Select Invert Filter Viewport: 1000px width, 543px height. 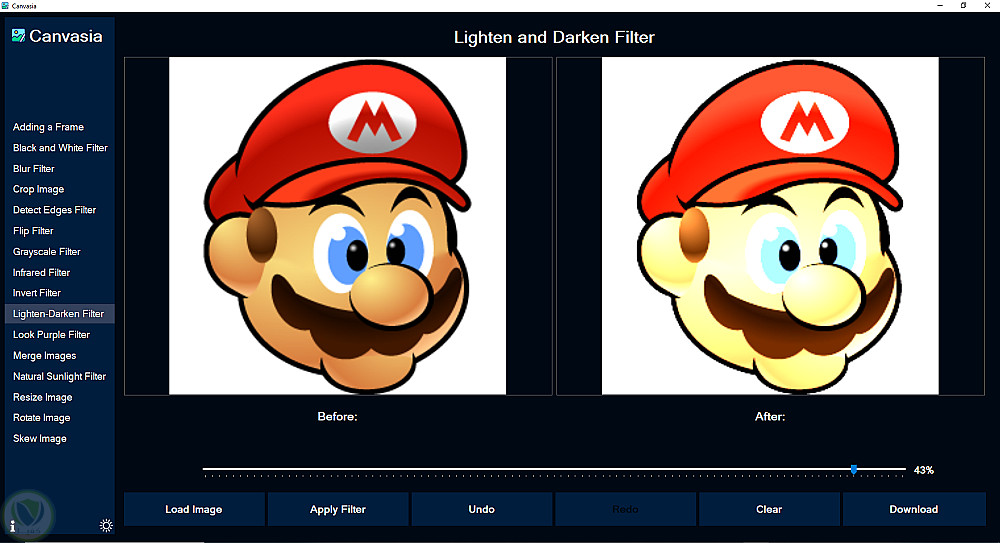pos(37,293)
